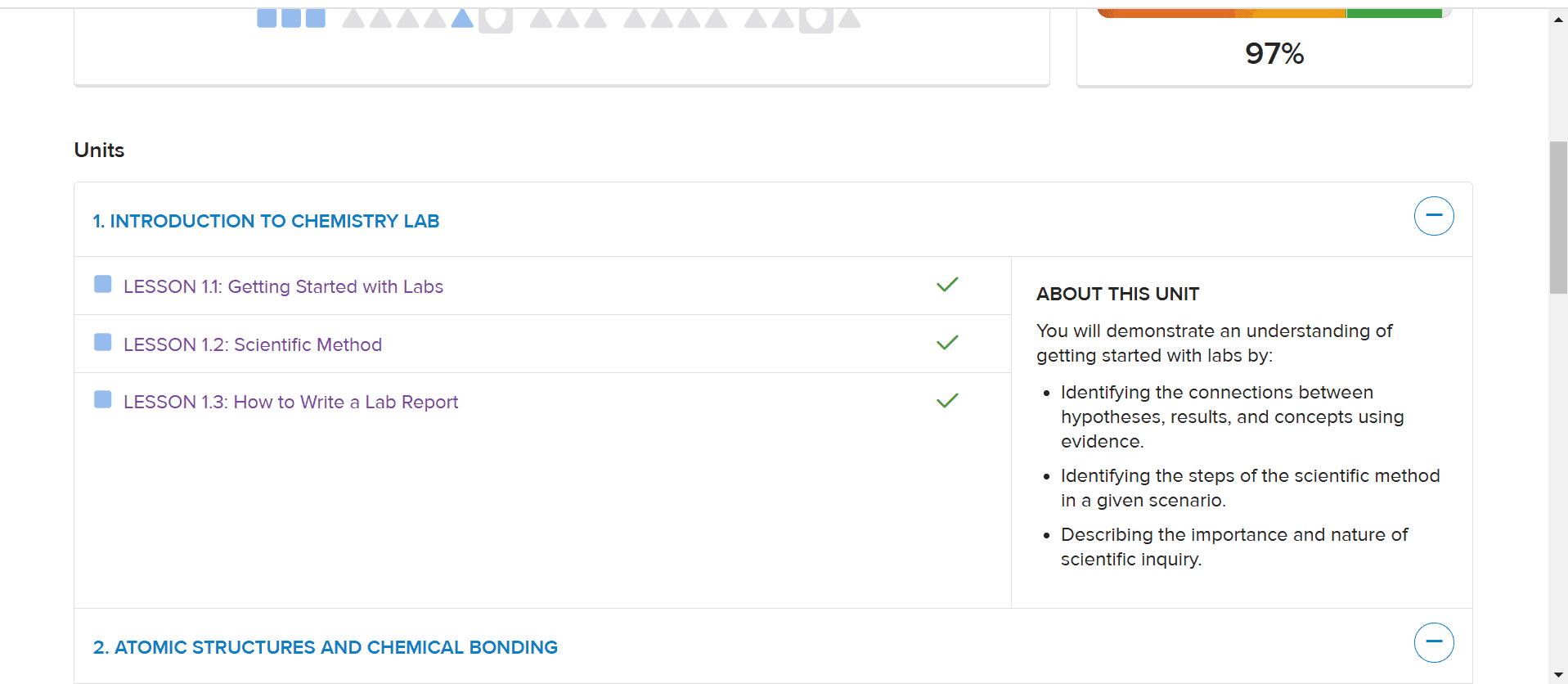Click the blue square beside Lesson 1.3
Viewport: 1568px width, 684px height.
click(x=103, y=399)
